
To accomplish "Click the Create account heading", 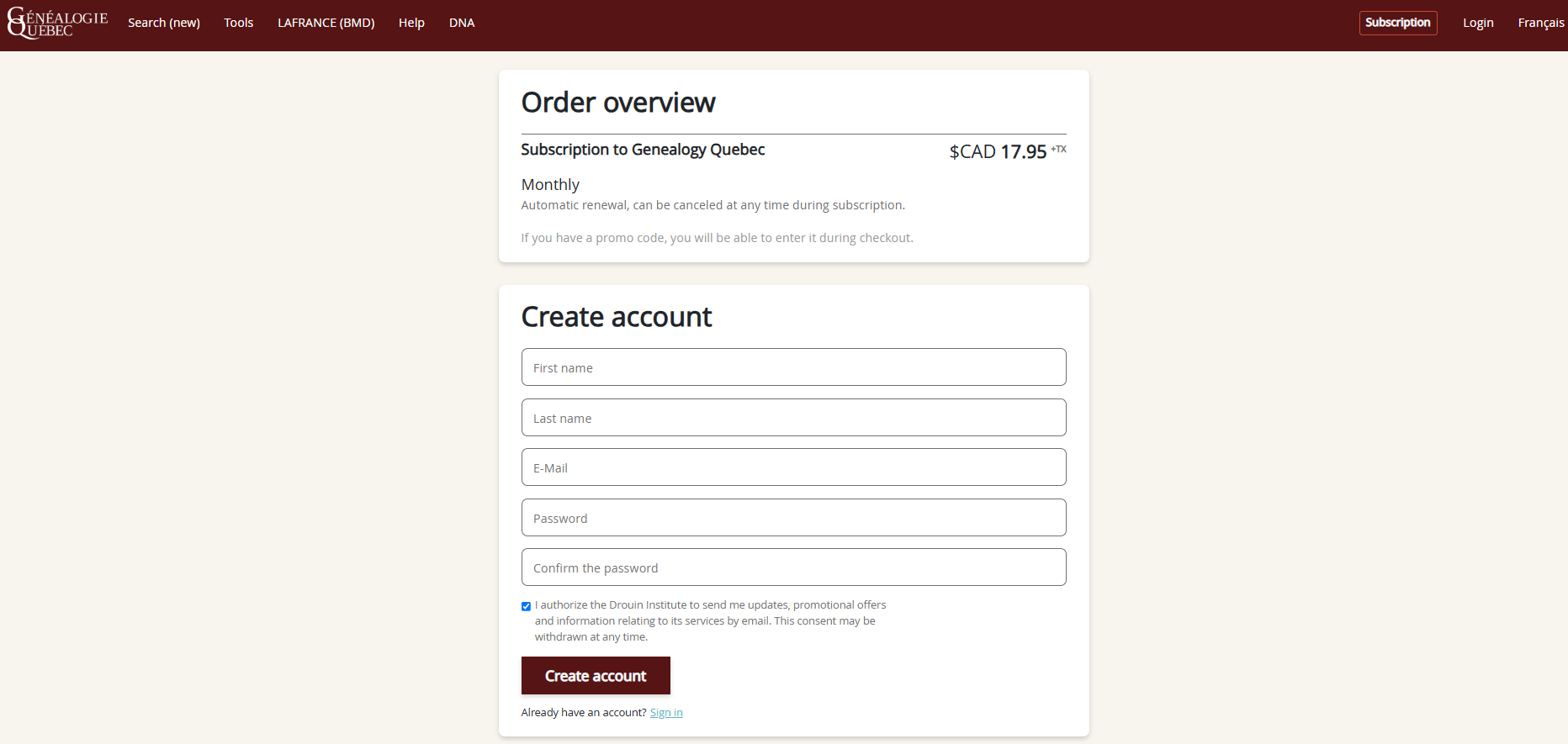I will pyautogui.click(x=617, y=317).
